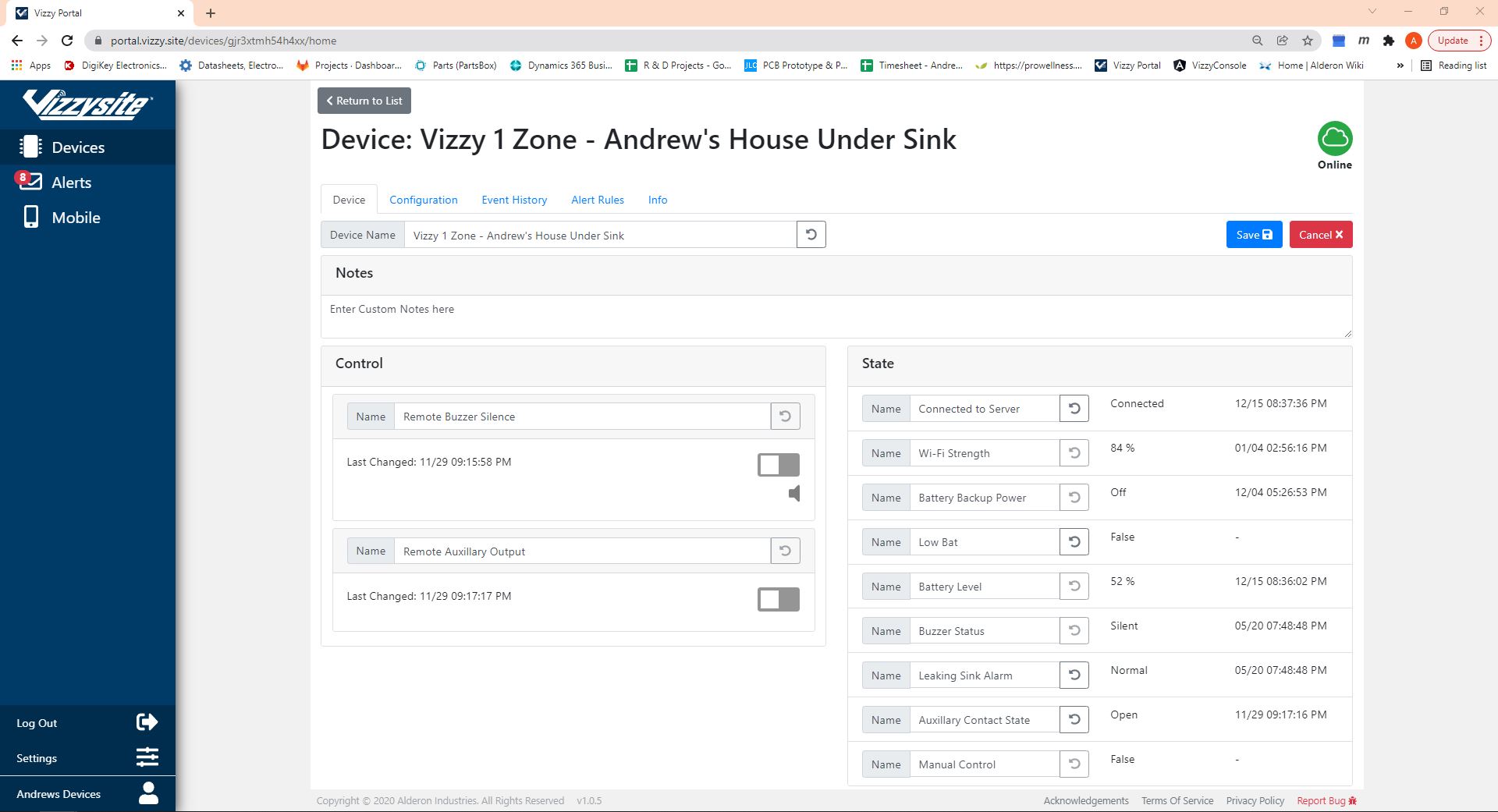This screenshot has width=1498, height=812.
Task: Switch to the Device tab
Action: [349, 200]
